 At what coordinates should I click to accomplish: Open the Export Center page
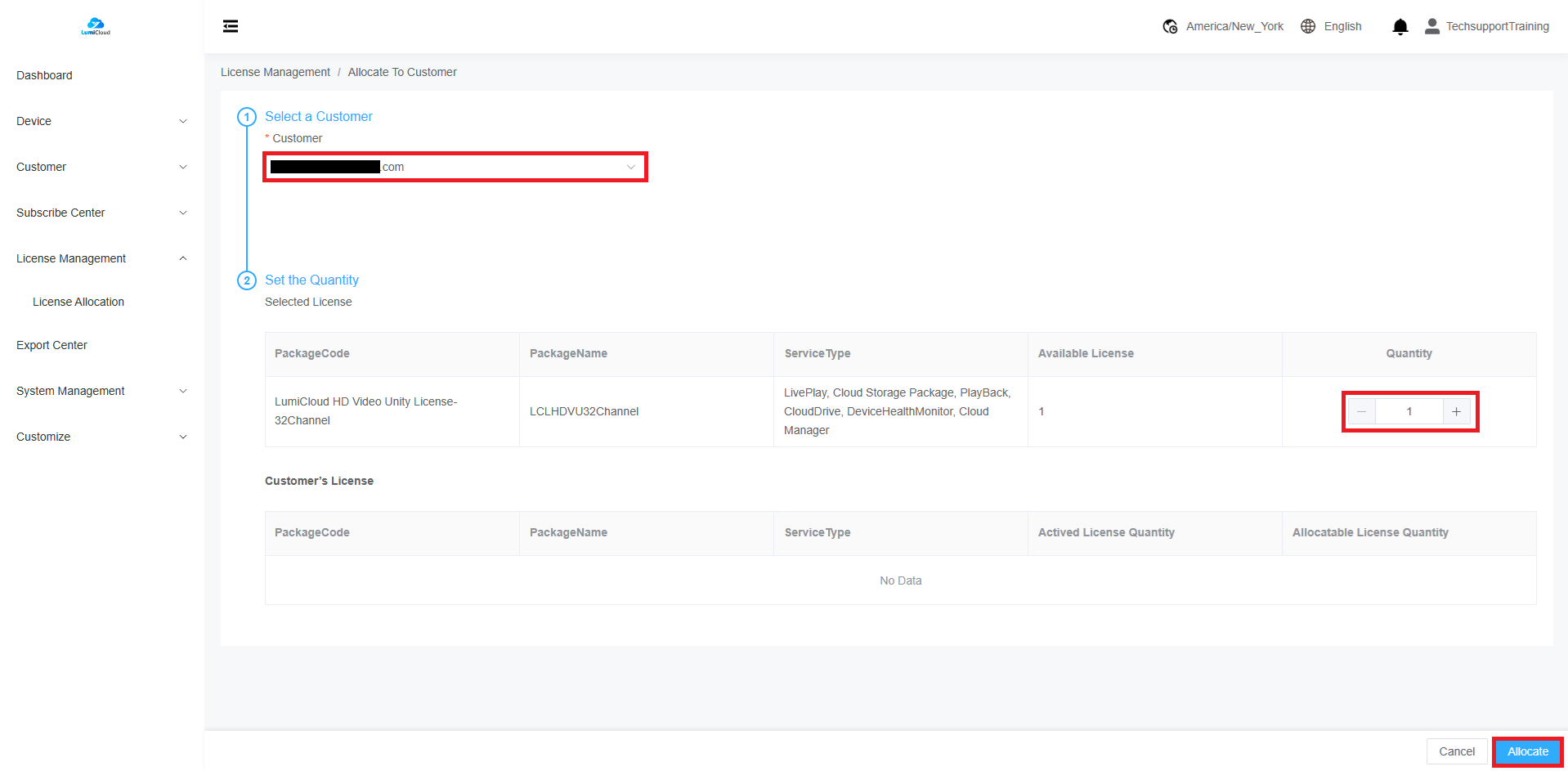(x=52, y=345)
